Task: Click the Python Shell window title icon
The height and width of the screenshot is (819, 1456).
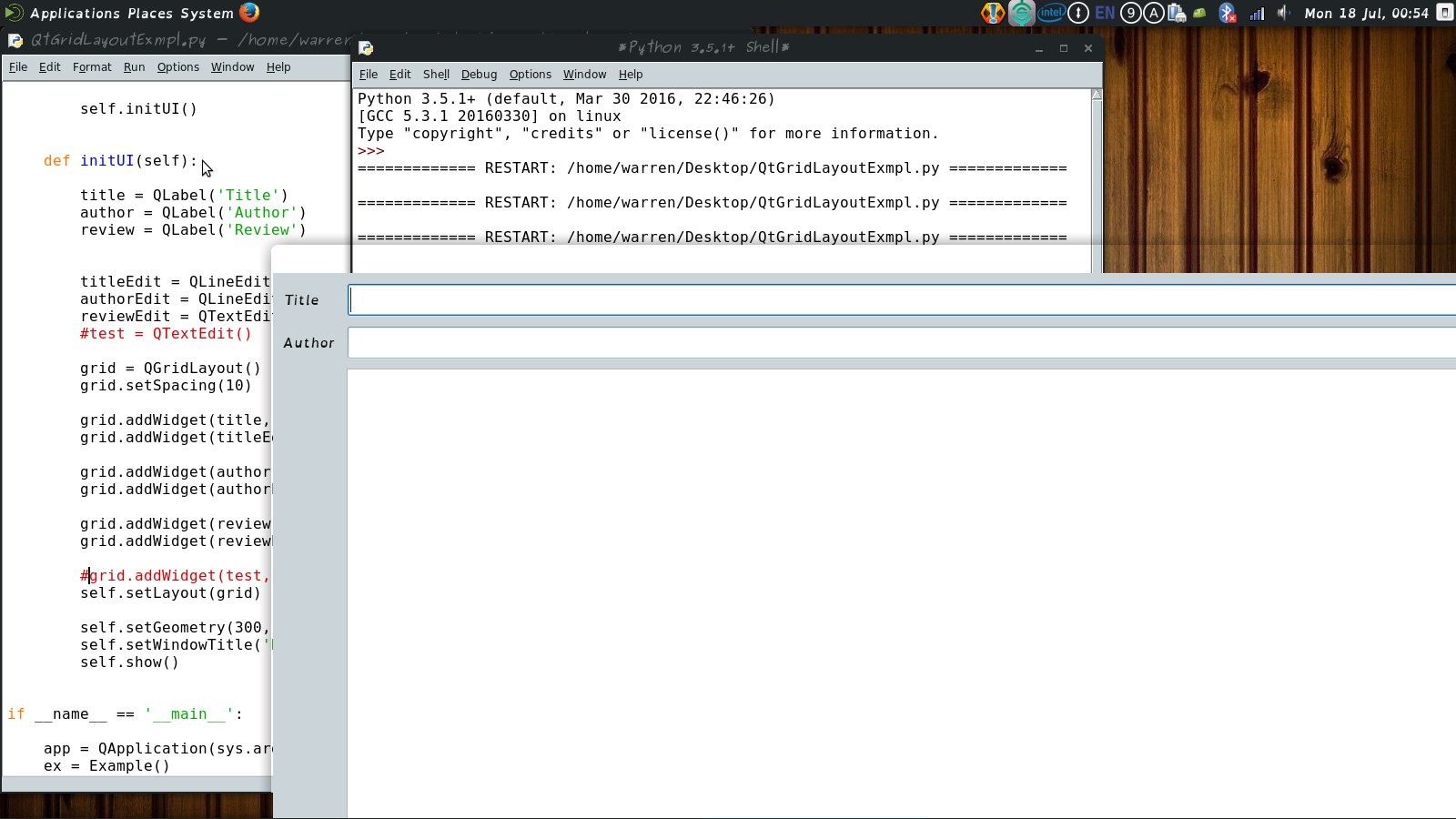Action: coord(366,47)
